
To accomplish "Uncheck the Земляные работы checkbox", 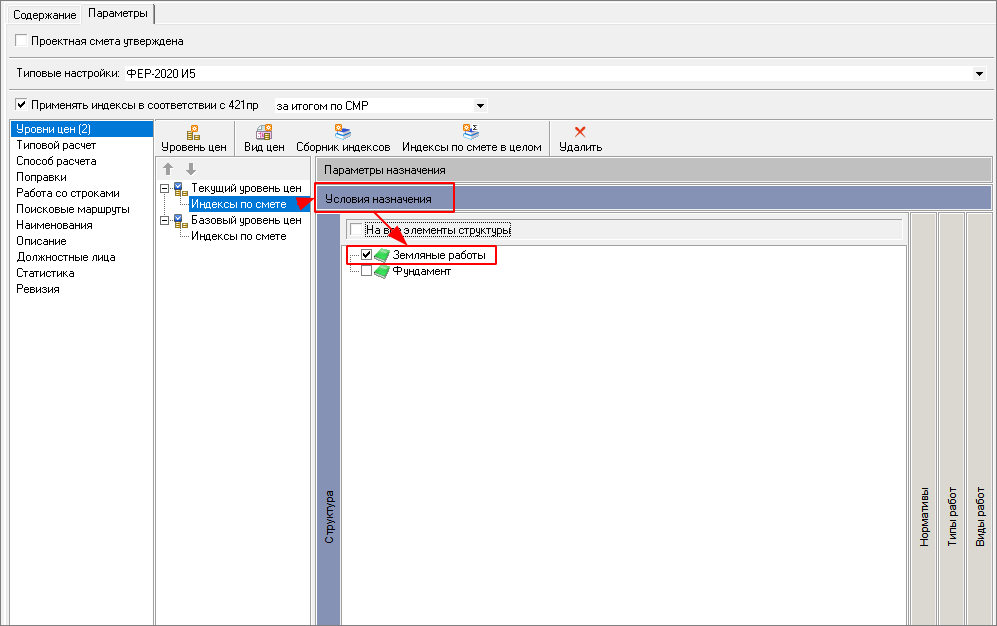I will pyautogui.click(x=366, y=256).
